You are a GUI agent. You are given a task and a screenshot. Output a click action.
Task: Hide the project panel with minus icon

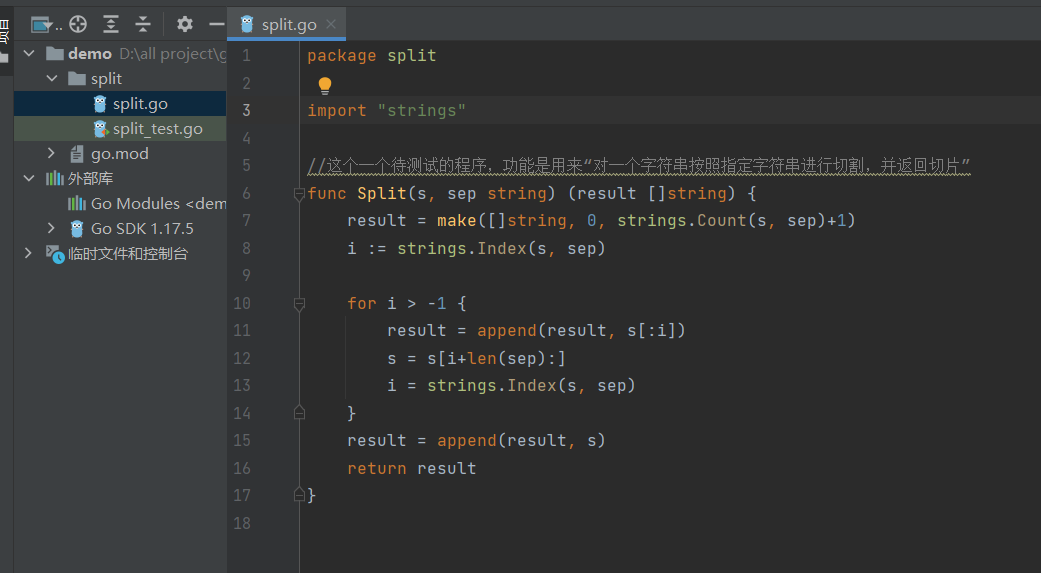click(x=216, y=24)
